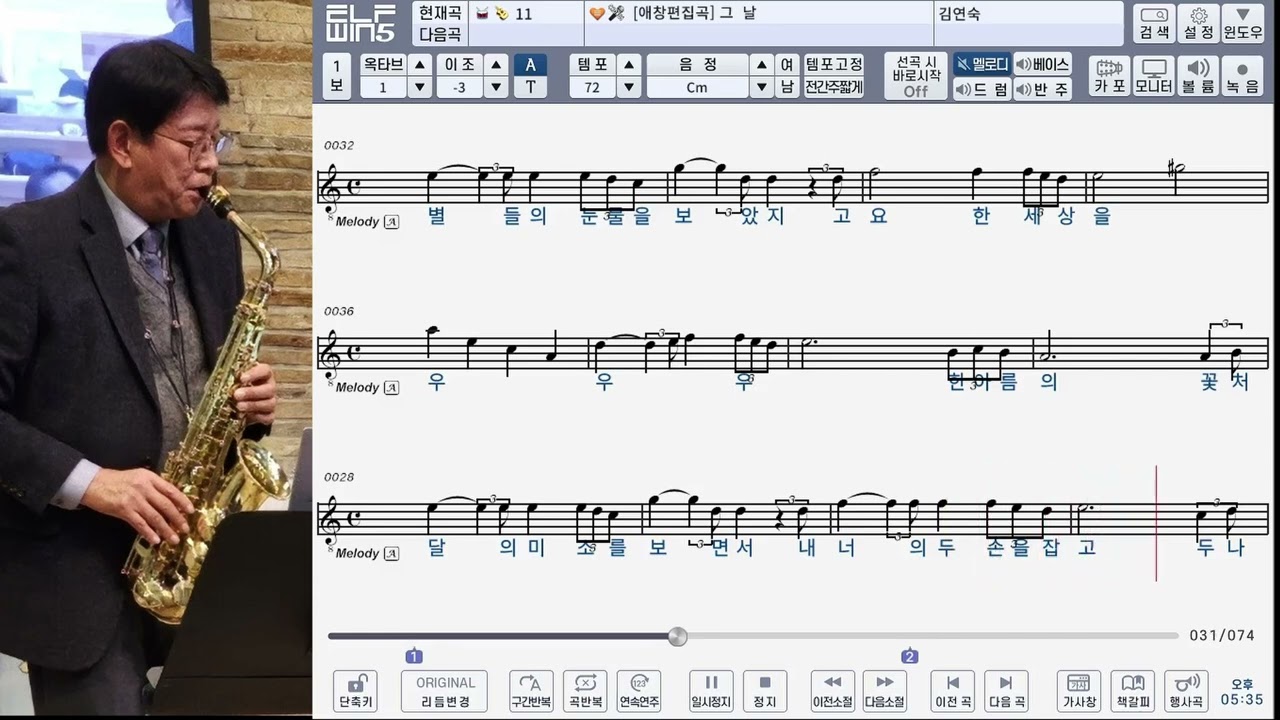Stop playback with 정지 button

pyautogui.click(x=765, y=691)
